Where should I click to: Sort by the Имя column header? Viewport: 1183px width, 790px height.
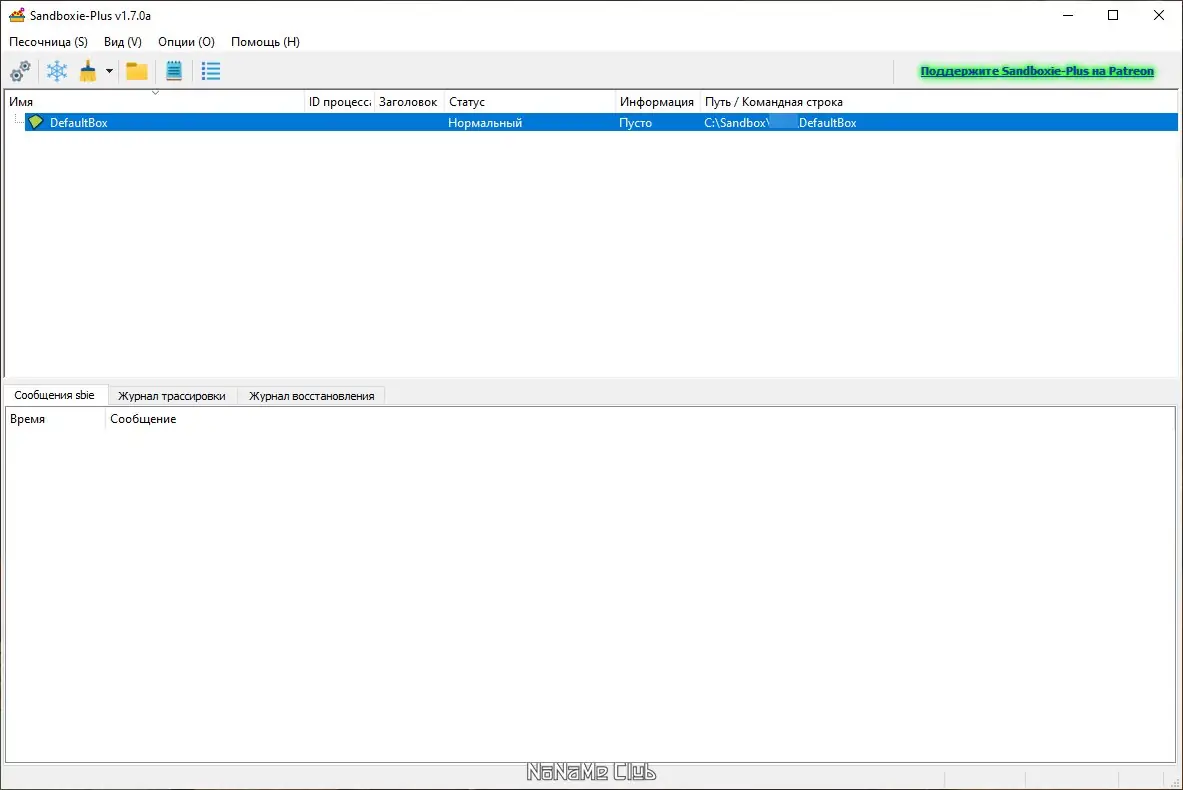click(x=155, y=101)
